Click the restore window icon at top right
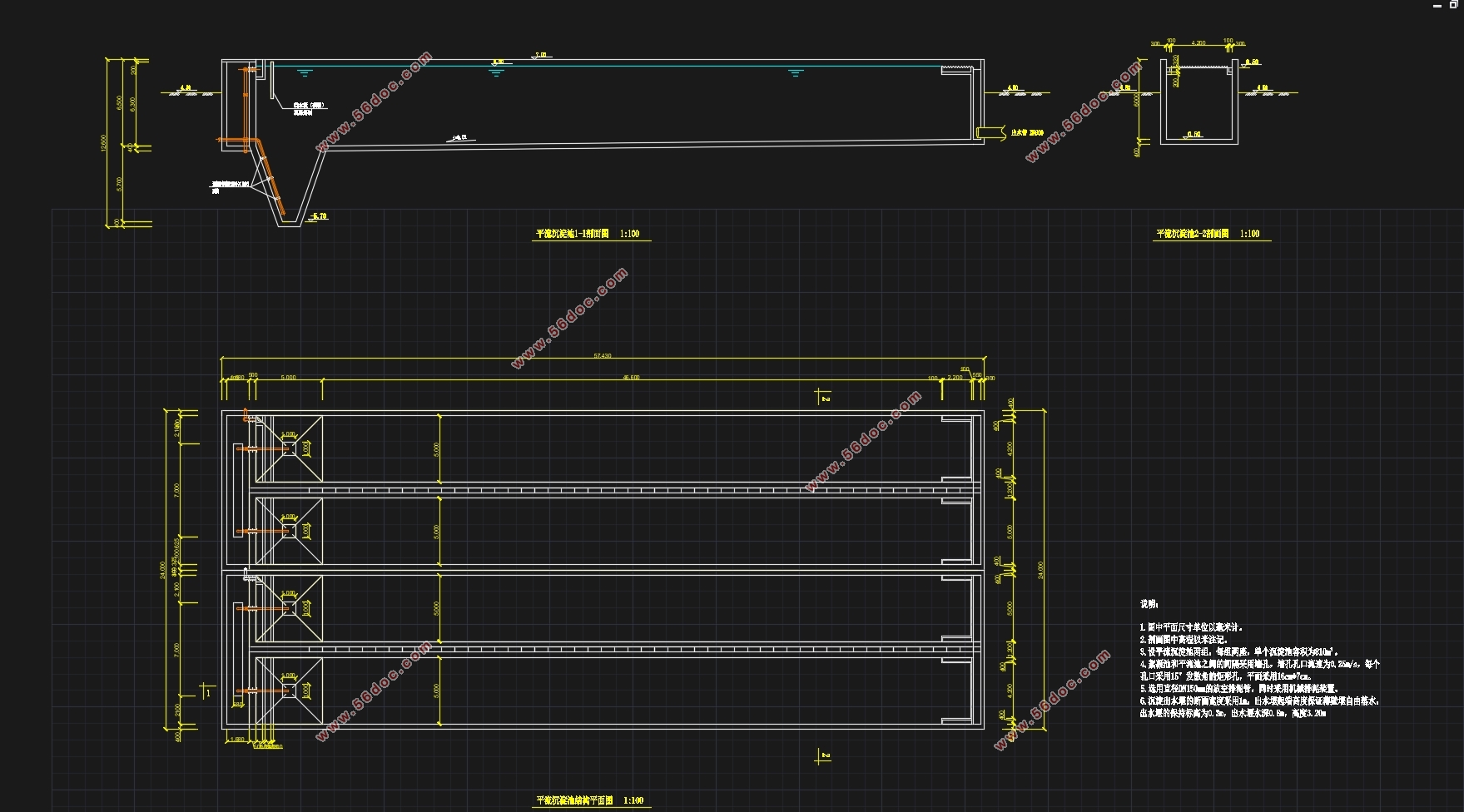Viewport: 1464px width, 812px height. pyautogui.click(x=1454, y=3)
